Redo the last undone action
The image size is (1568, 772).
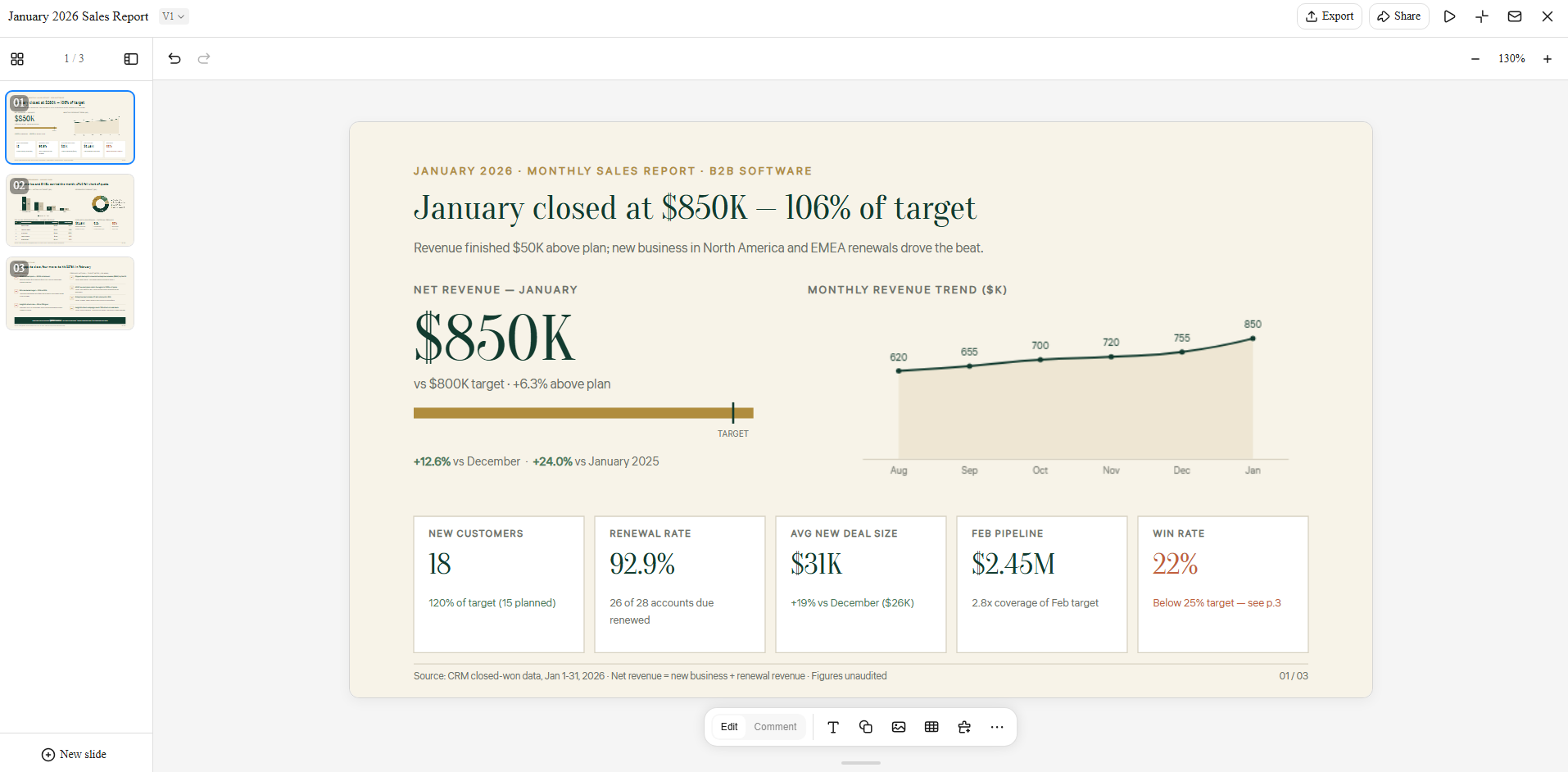[x=204, y=58]
